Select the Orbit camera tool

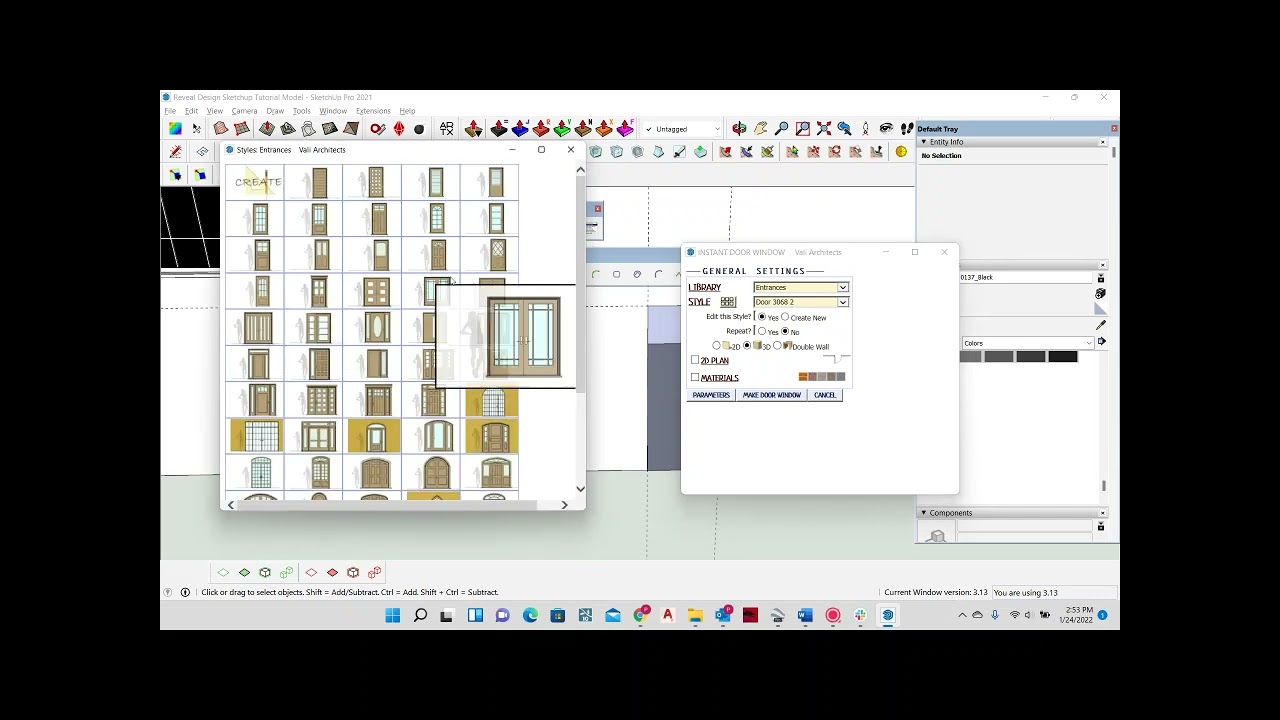pos(738,129)
